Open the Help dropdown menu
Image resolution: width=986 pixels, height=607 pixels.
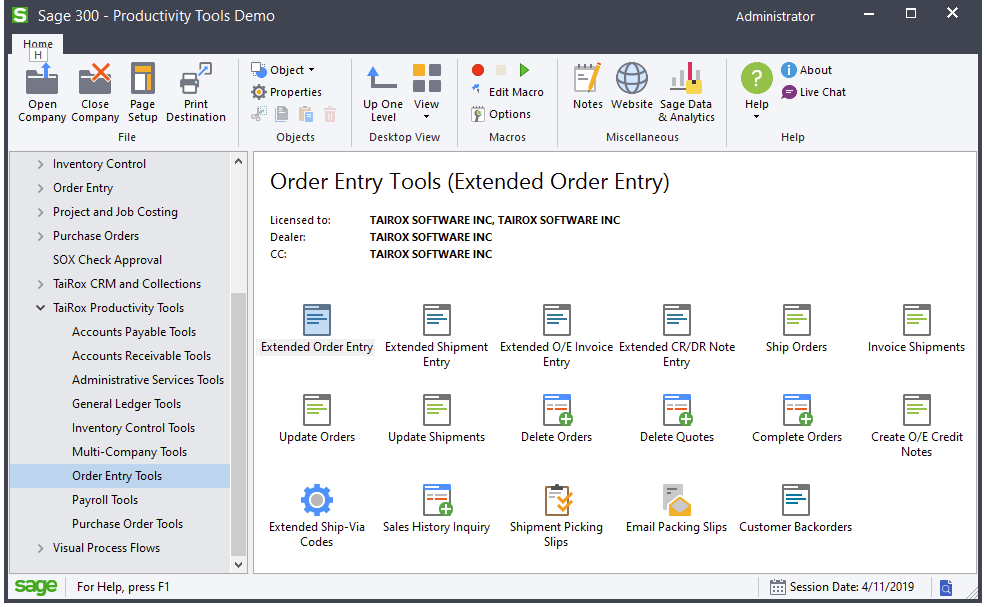click(756, 92)
